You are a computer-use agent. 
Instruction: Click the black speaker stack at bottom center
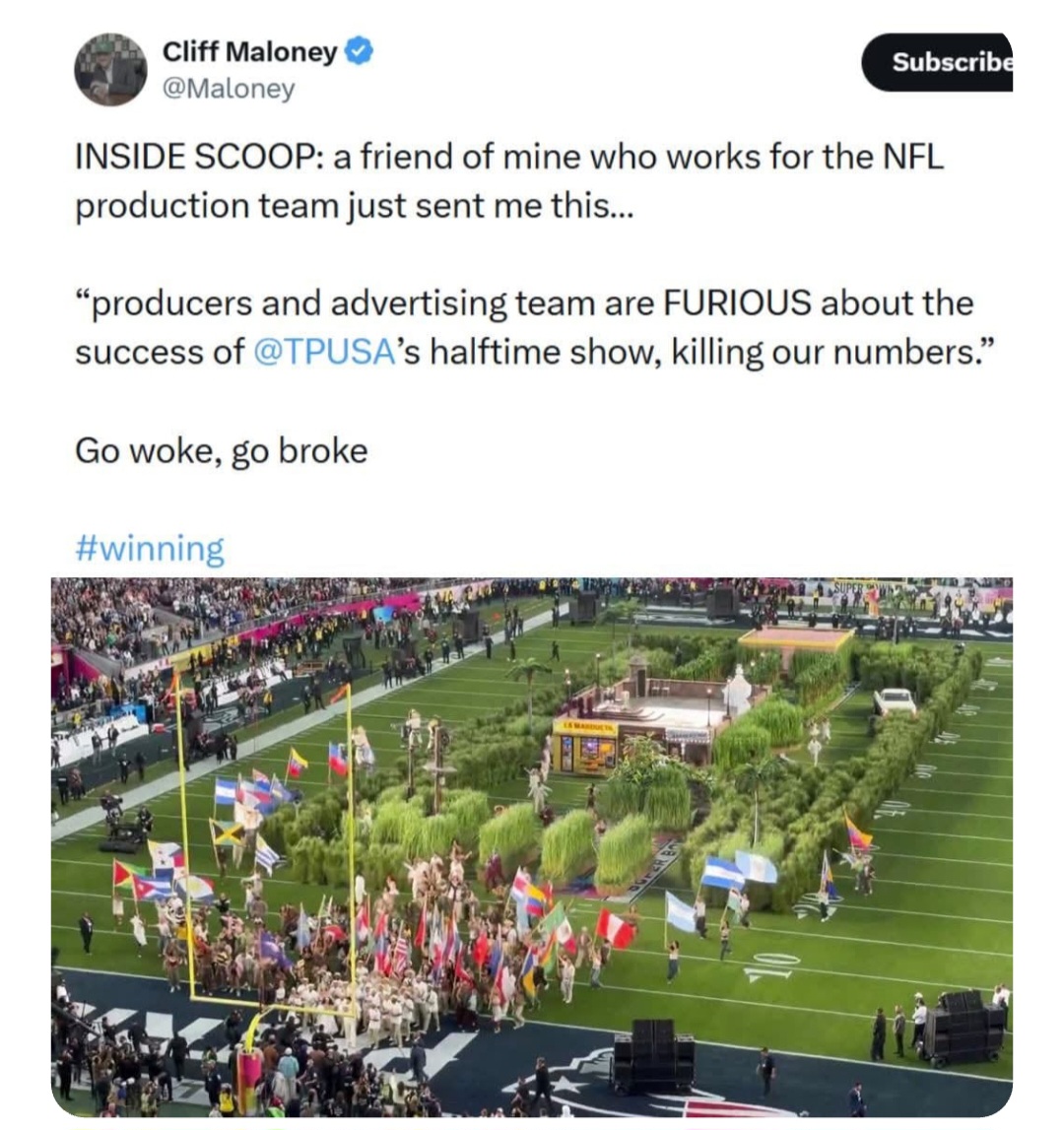(653, 1055)
